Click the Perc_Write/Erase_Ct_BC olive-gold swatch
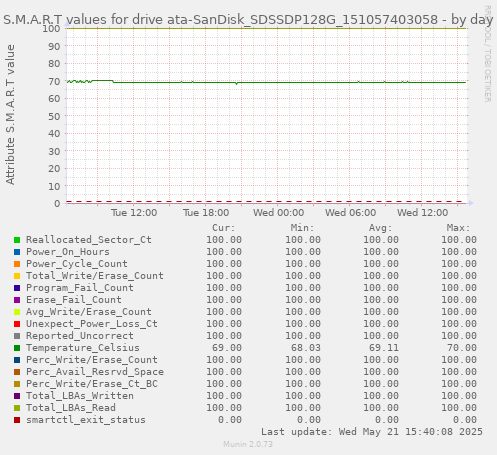This screenshot has height=455, width=497. coord(17,384)
